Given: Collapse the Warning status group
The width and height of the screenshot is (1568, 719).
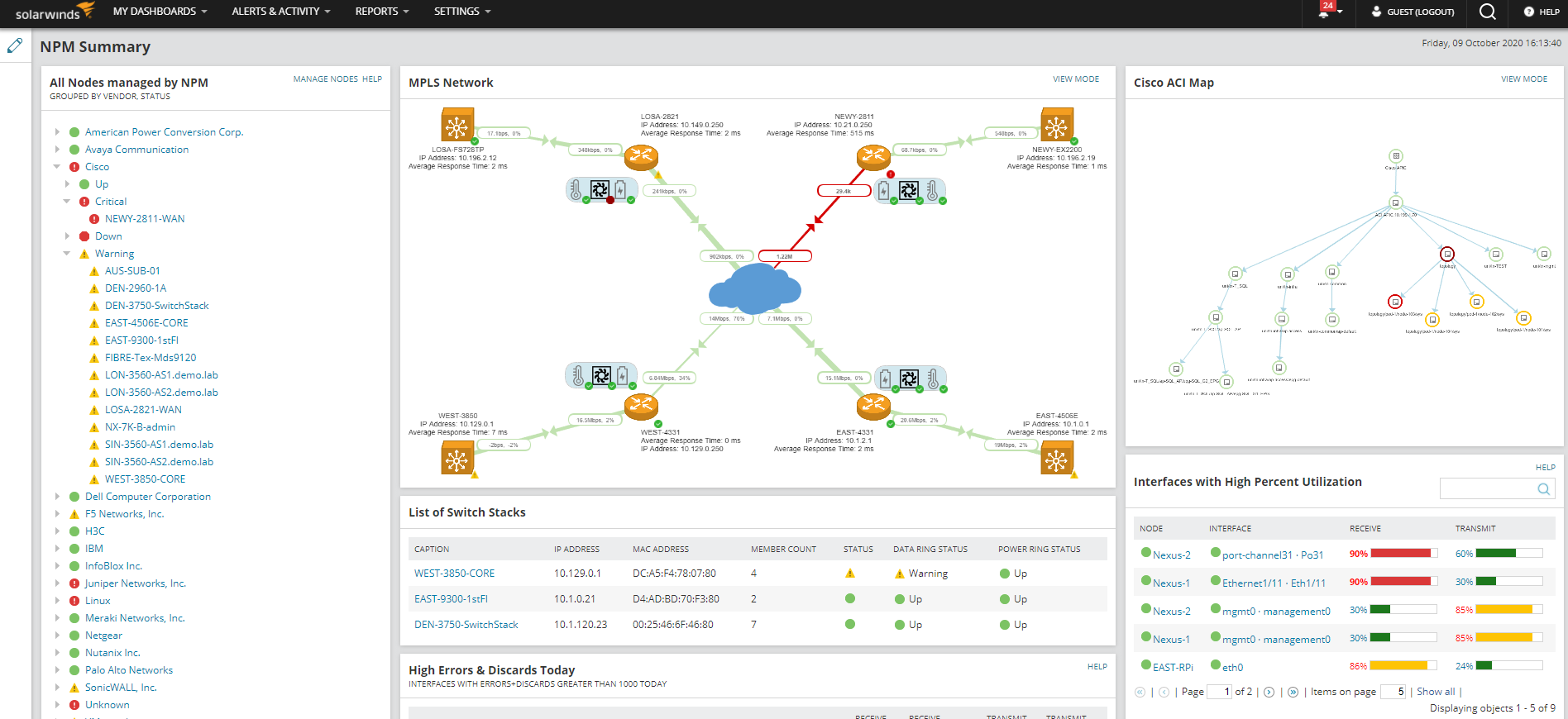Looking at the screenshot, I should tap(67, 254).
